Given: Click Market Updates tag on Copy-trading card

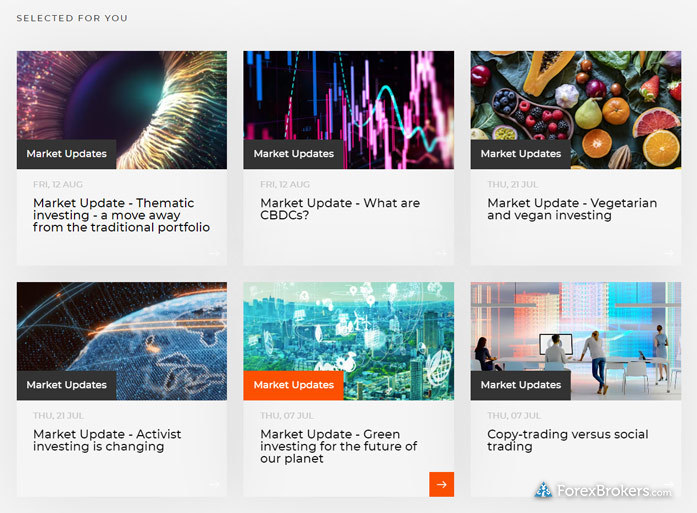Looking at the screenshot, I should coord(521,385).
